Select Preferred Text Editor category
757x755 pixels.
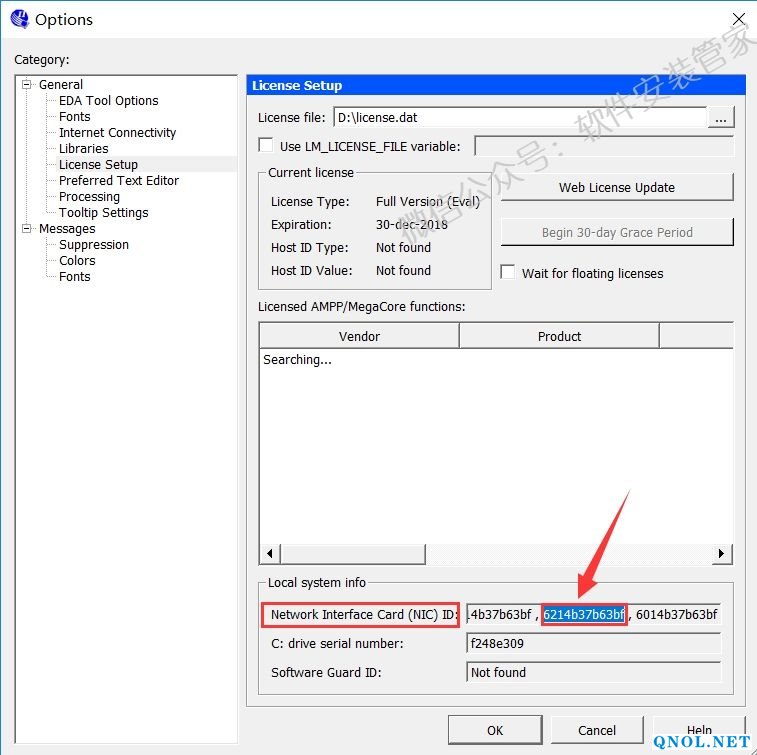[x=118, y=181]
